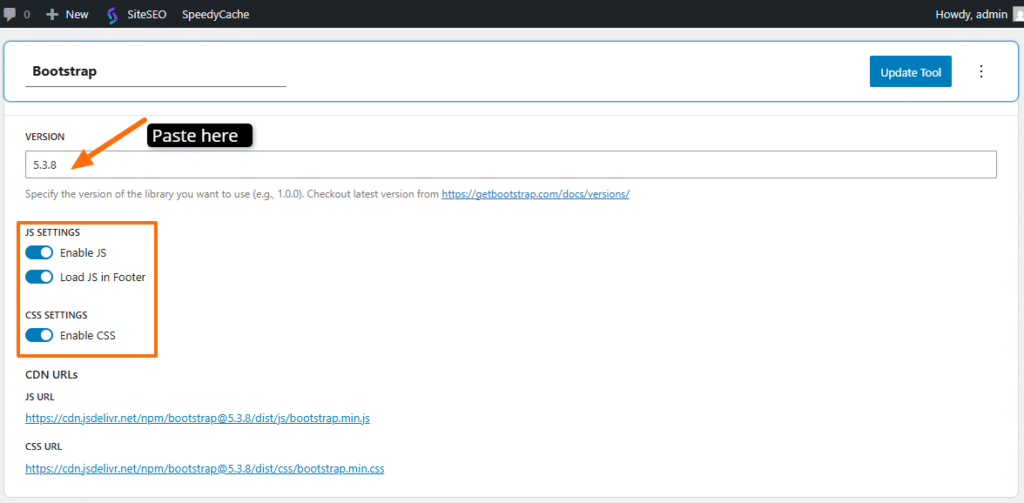
Task: Toggle the Load JS in Footer switch
Action: pyautogui.click(x=39, y=277)
